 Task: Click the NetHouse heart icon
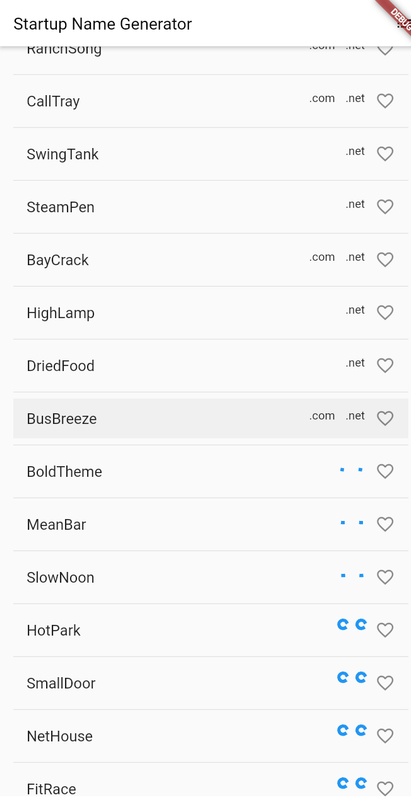[385, 736]
